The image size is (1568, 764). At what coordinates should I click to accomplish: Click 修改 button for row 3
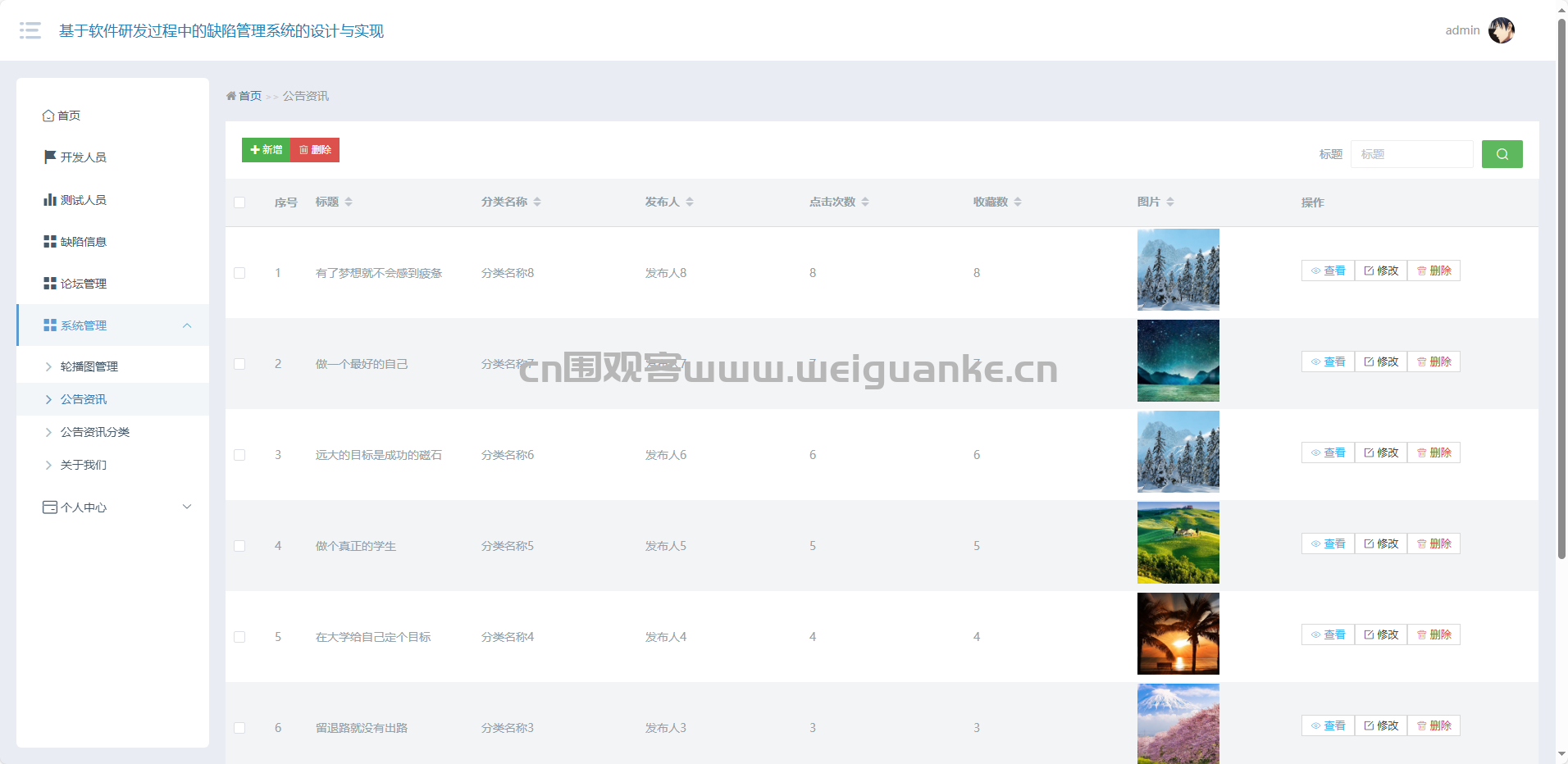point(1381,452)
